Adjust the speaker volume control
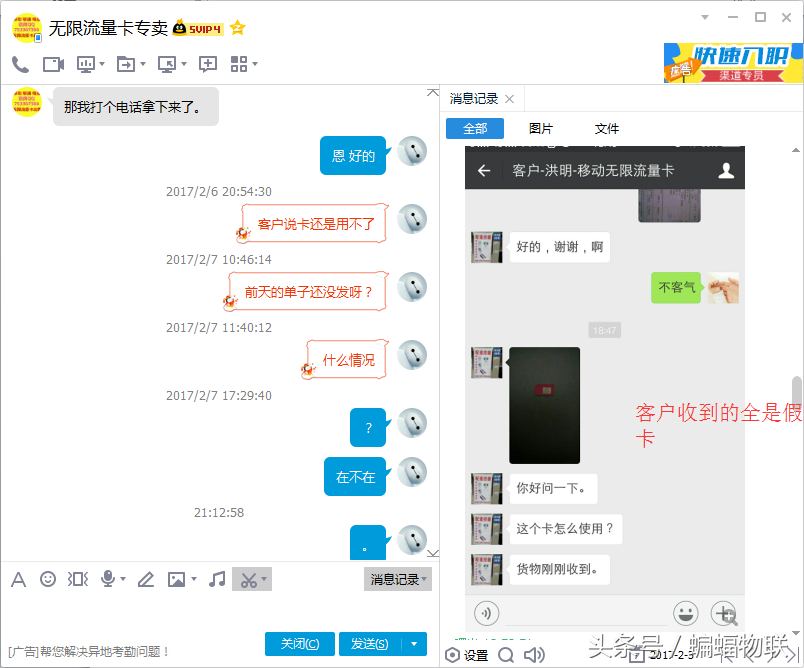This screenshot has height=668, width=804. (x=534, y=655)
